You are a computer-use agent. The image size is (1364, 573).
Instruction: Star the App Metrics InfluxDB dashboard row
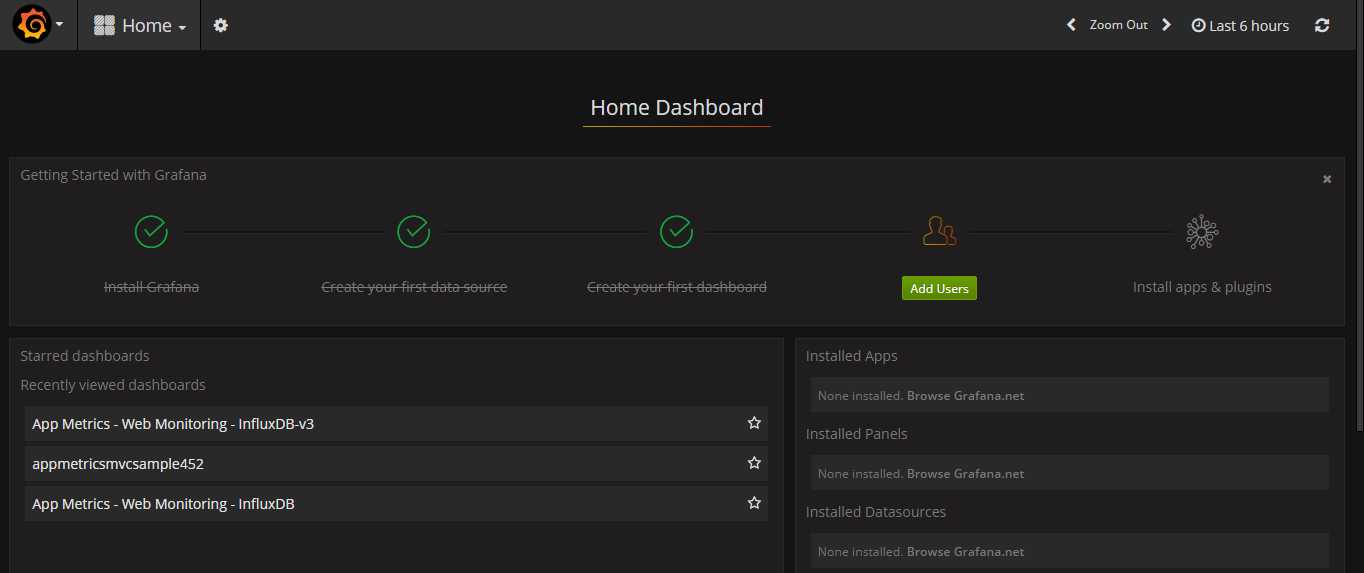tap(754, 503)
